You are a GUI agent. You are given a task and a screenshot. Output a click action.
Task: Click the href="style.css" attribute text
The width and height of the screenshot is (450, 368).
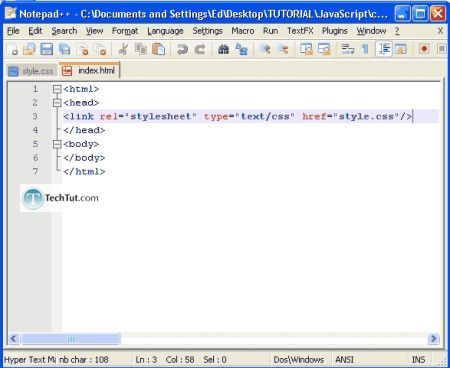point(351,116)
